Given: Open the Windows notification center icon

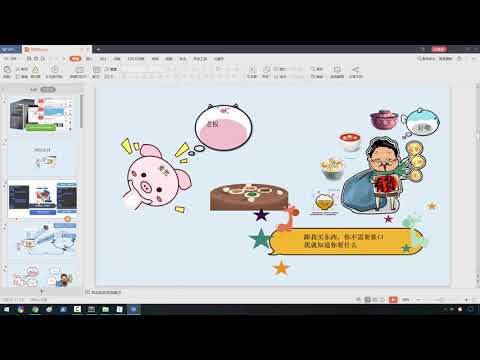Looking at the screenshot, I should [471, 309].
